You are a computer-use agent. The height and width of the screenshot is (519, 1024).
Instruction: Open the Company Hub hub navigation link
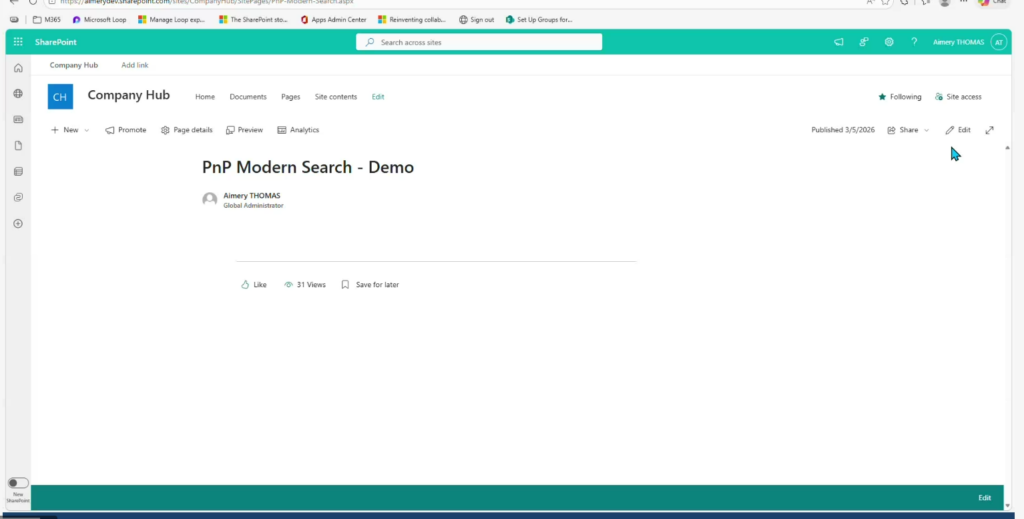(x=74, y=65)
